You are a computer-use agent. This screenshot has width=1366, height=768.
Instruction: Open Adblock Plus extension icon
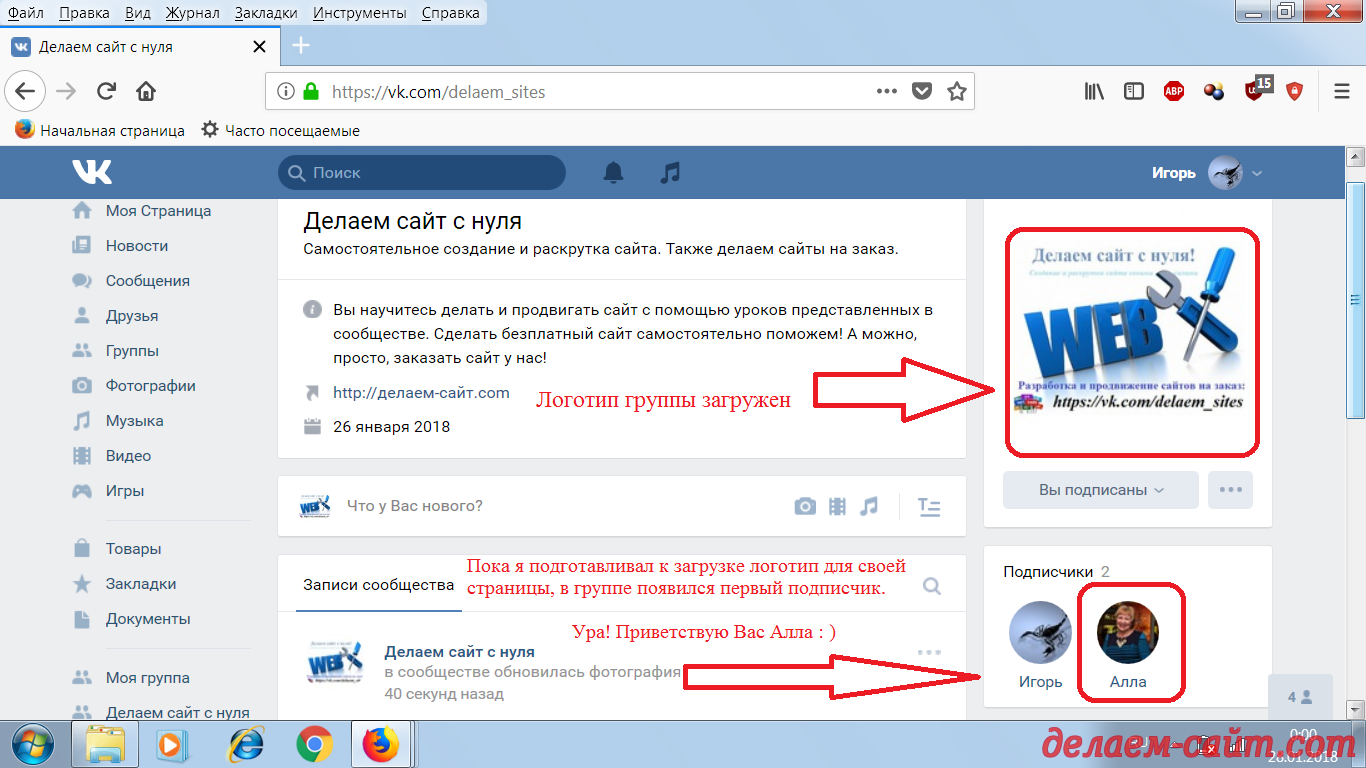[1174, 92]
